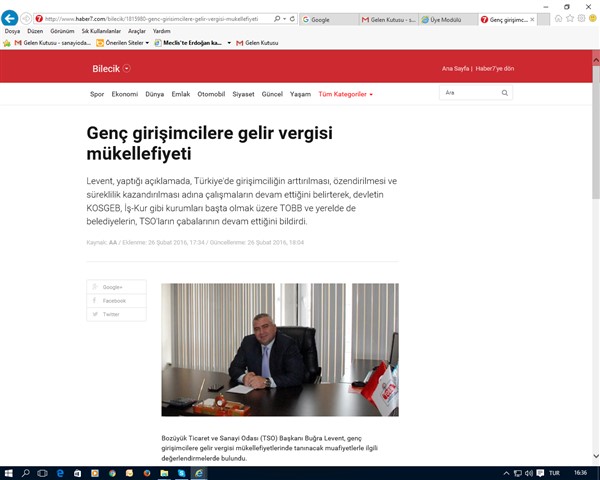Click the page vertical scrollbar thumb

[596, 132]
